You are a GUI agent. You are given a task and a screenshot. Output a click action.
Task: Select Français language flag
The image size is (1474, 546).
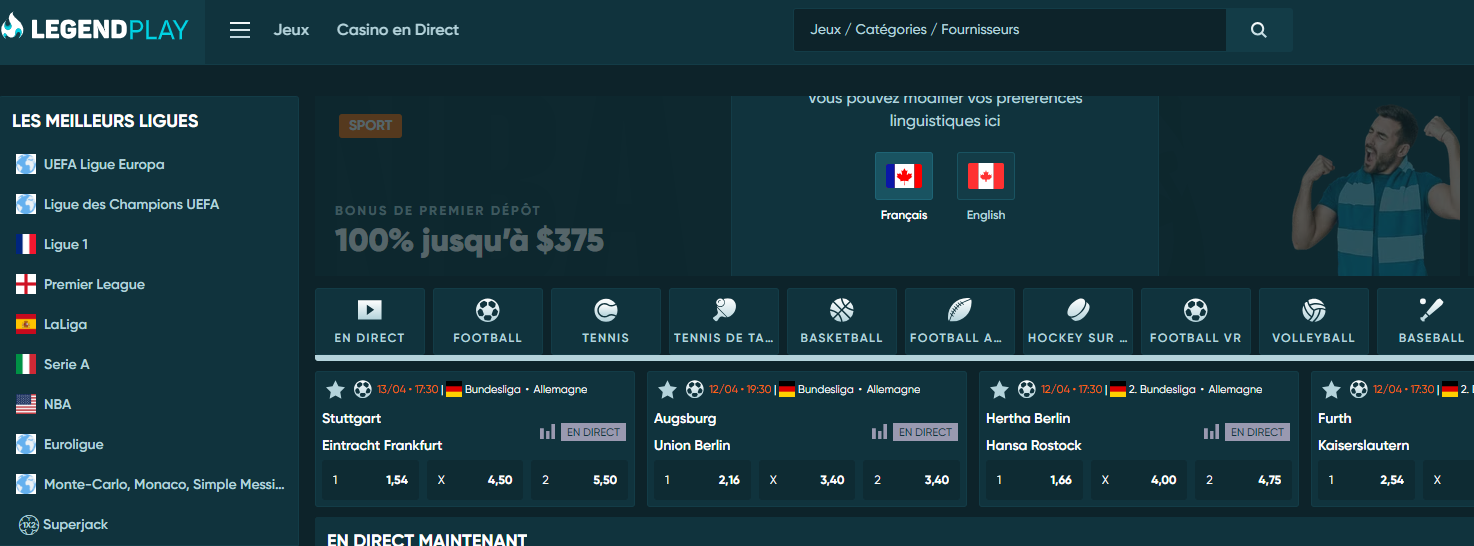(903, 177)
